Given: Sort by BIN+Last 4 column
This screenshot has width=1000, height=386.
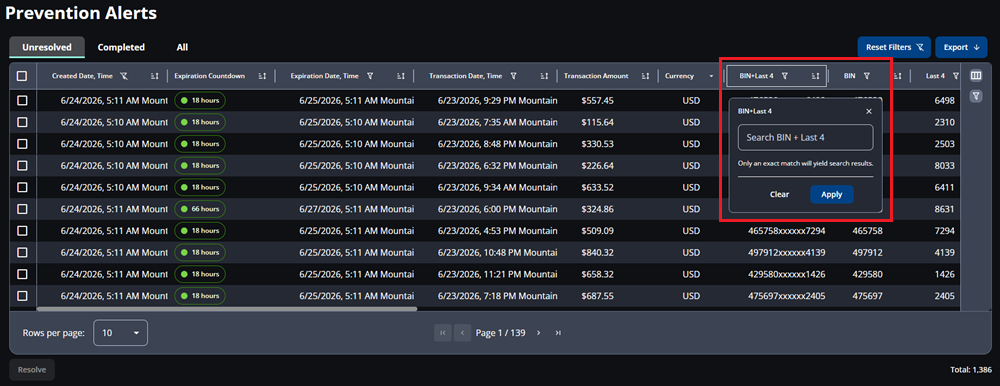Looking at the screenshot, I should (x=815, y=76).
